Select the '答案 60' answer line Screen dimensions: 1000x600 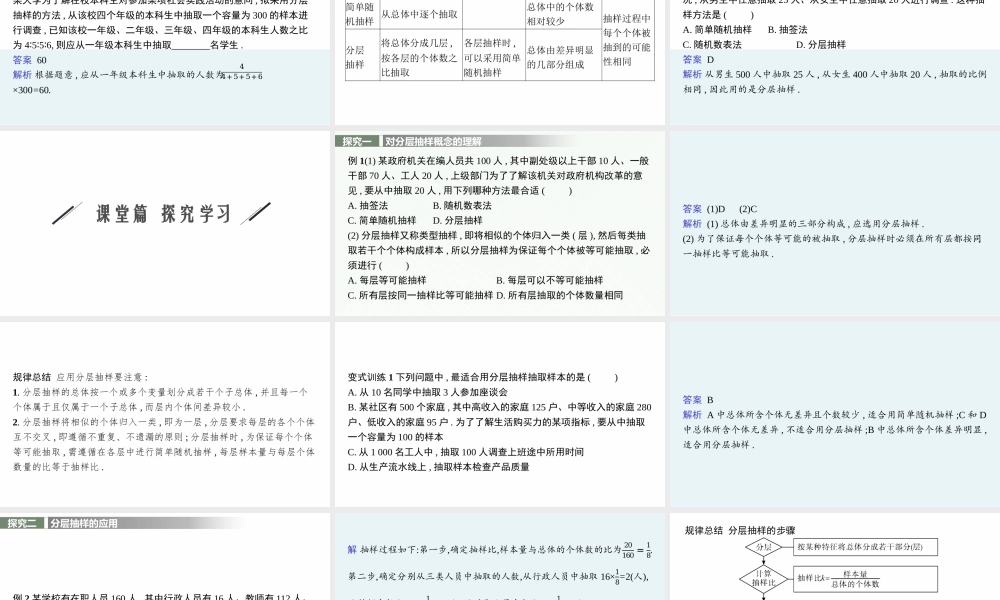[29, 60]
